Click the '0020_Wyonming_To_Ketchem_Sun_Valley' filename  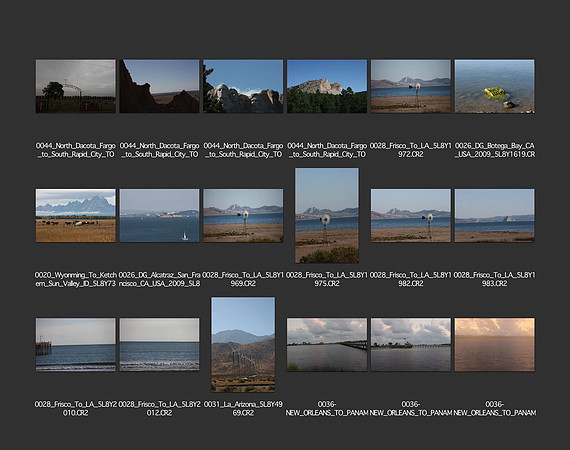coord(76,279)
